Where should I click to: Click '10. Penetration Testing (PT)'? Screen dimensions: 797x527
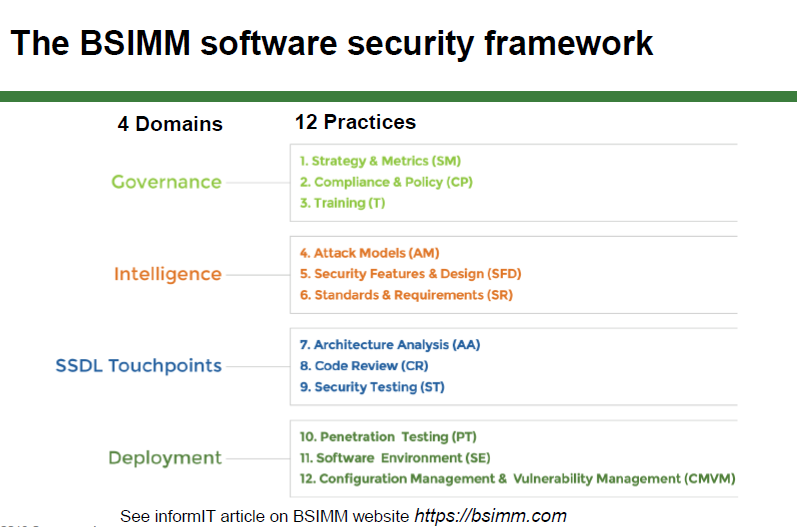pos(388,437)
